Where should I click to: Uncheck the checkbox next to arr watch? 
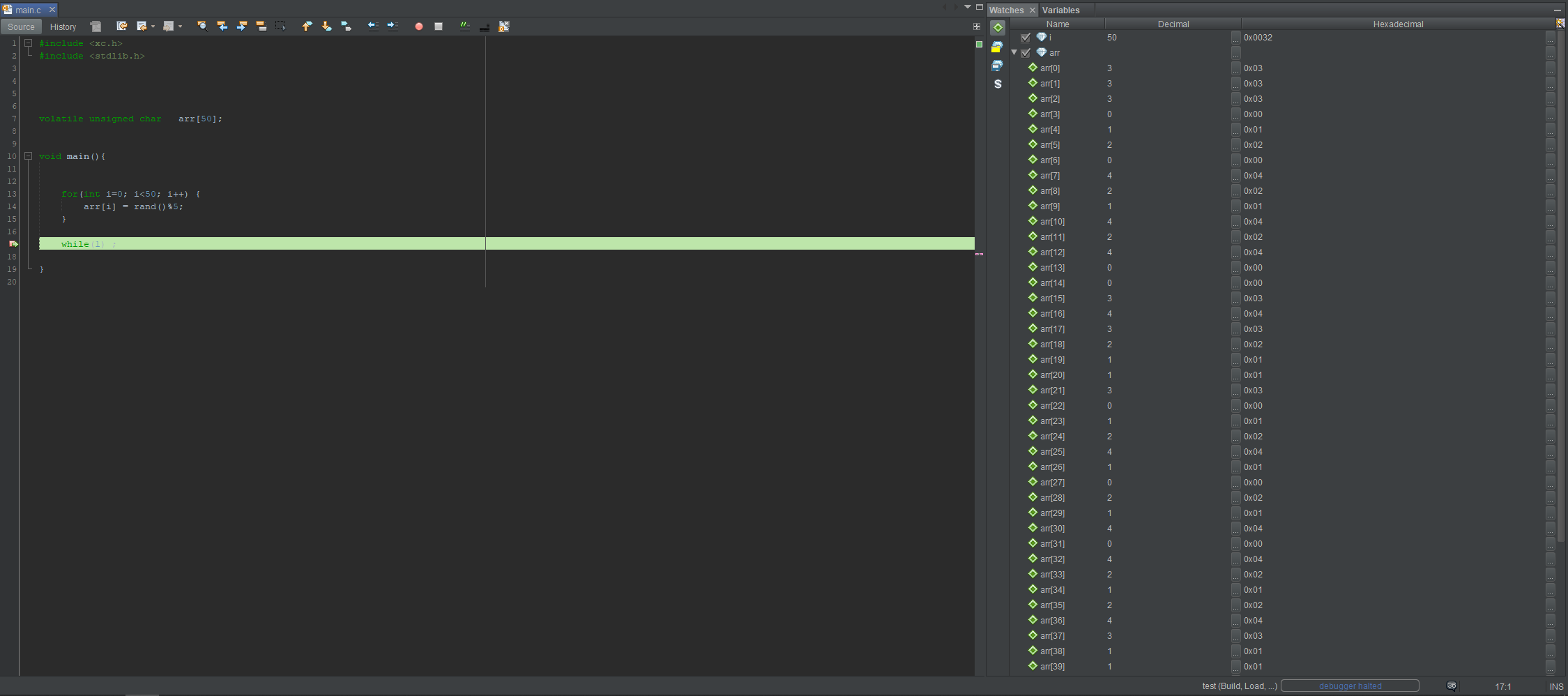(x=1026, y=53)
